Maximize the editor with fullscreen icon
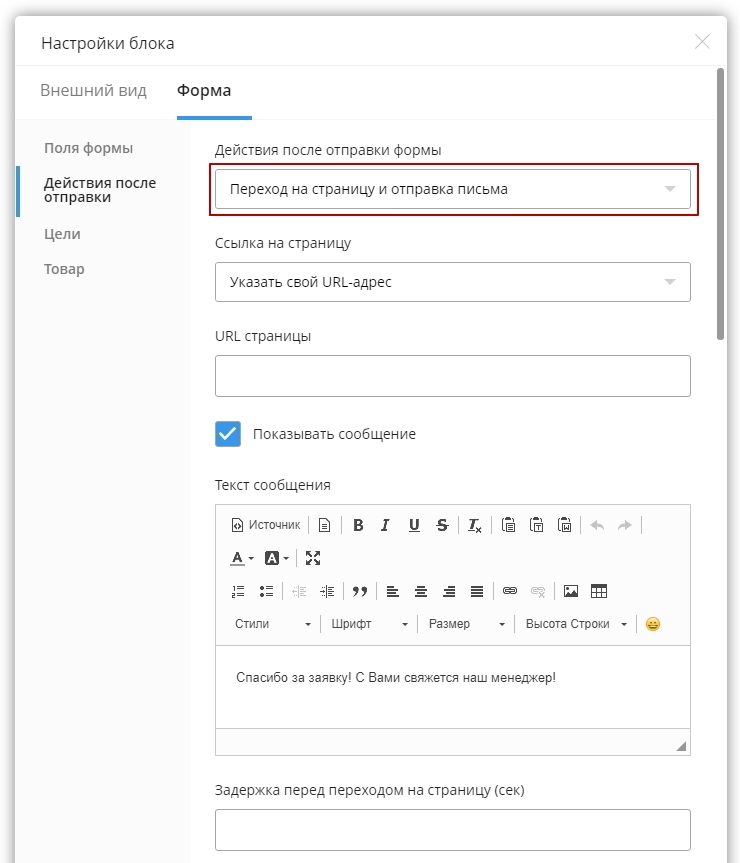The height and width of the screenshot is (863, 740). pyautogui.click(x=313, y=558)
